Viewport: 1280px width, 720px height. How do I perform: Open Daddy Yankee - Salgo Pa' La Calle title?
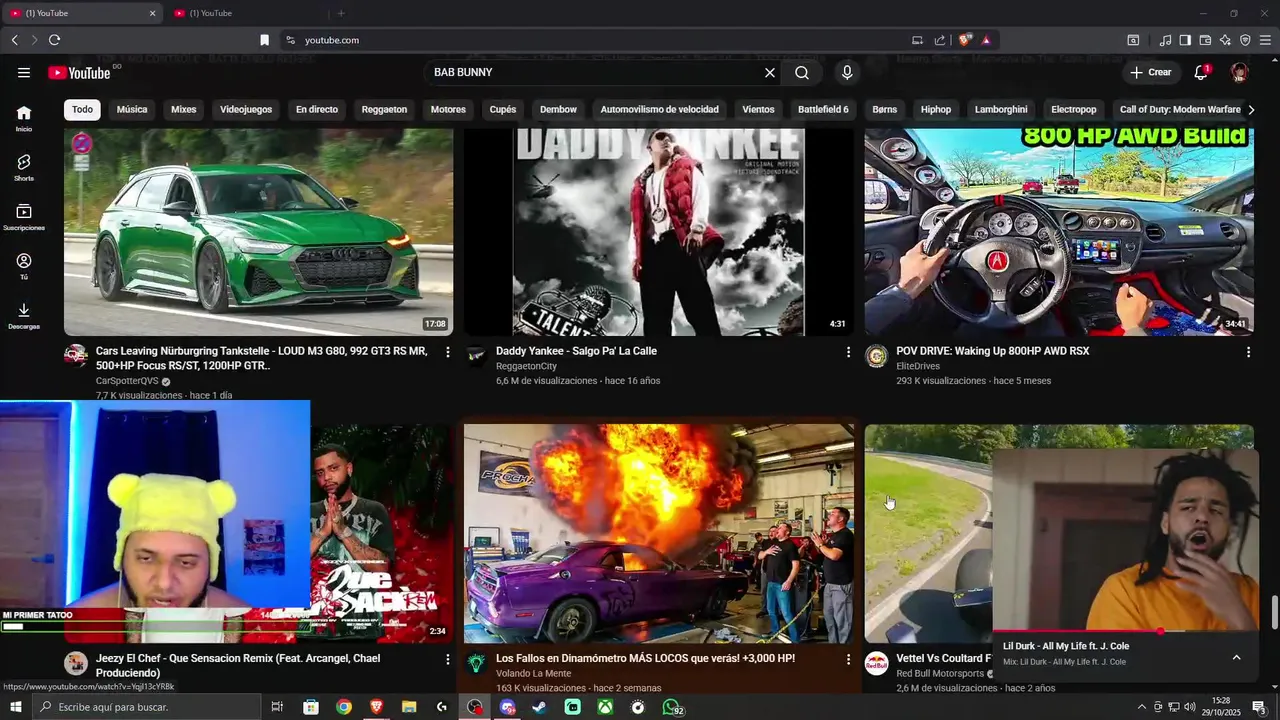576,351
